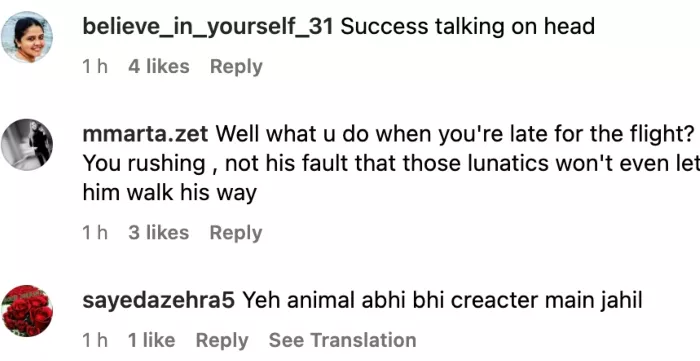Image resolution: width=700 pixels, height=361 pixels.
Task: Visit mmarta.zet username link
Action: [x=146, y=133]
